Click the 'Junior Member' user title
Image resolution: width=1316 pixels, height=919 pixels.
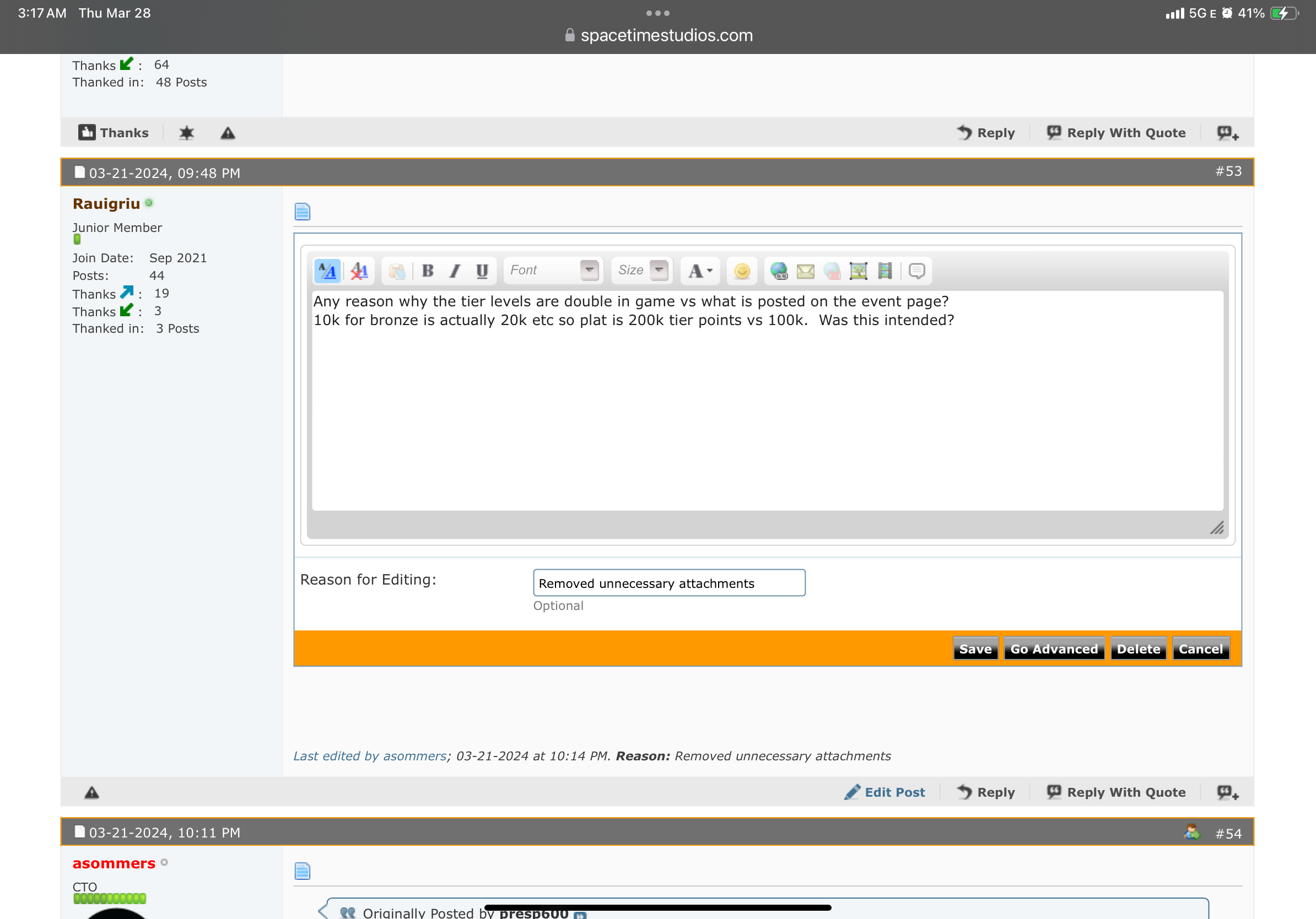pyautogui.click(x=117, y=228)
